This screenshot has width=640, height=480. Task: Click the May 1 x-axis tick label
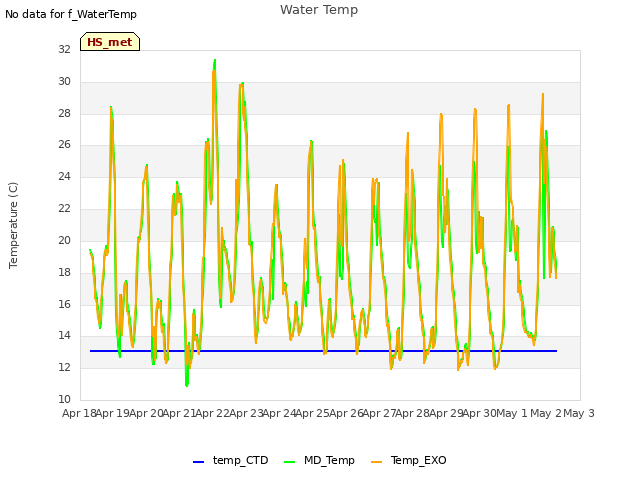(512, 413)
